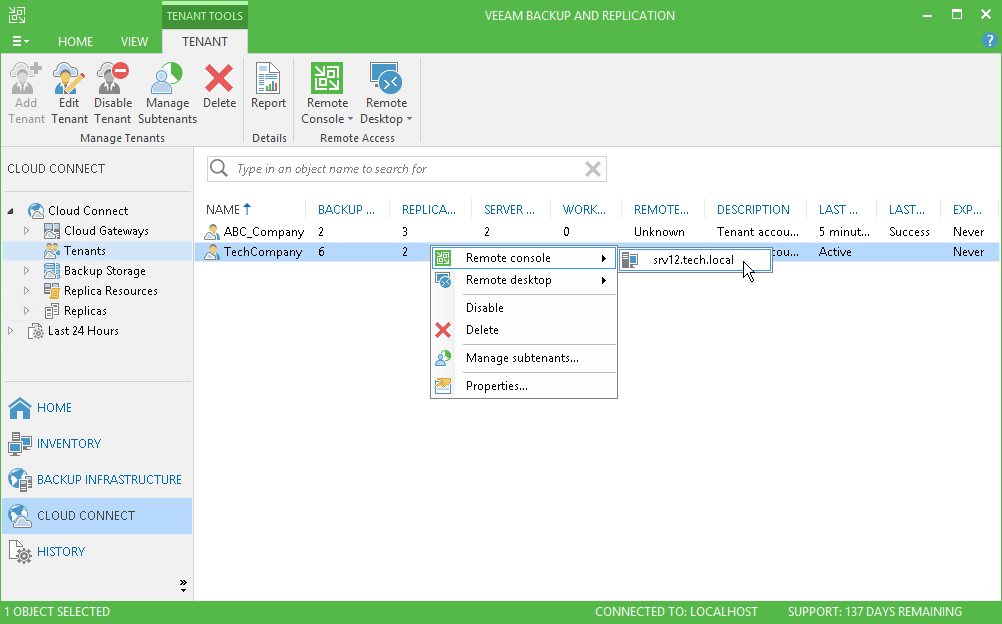This screenshot has width=1002, height=624.
Task: Select the ABC_Company tenant row
Action: [597, 231]
